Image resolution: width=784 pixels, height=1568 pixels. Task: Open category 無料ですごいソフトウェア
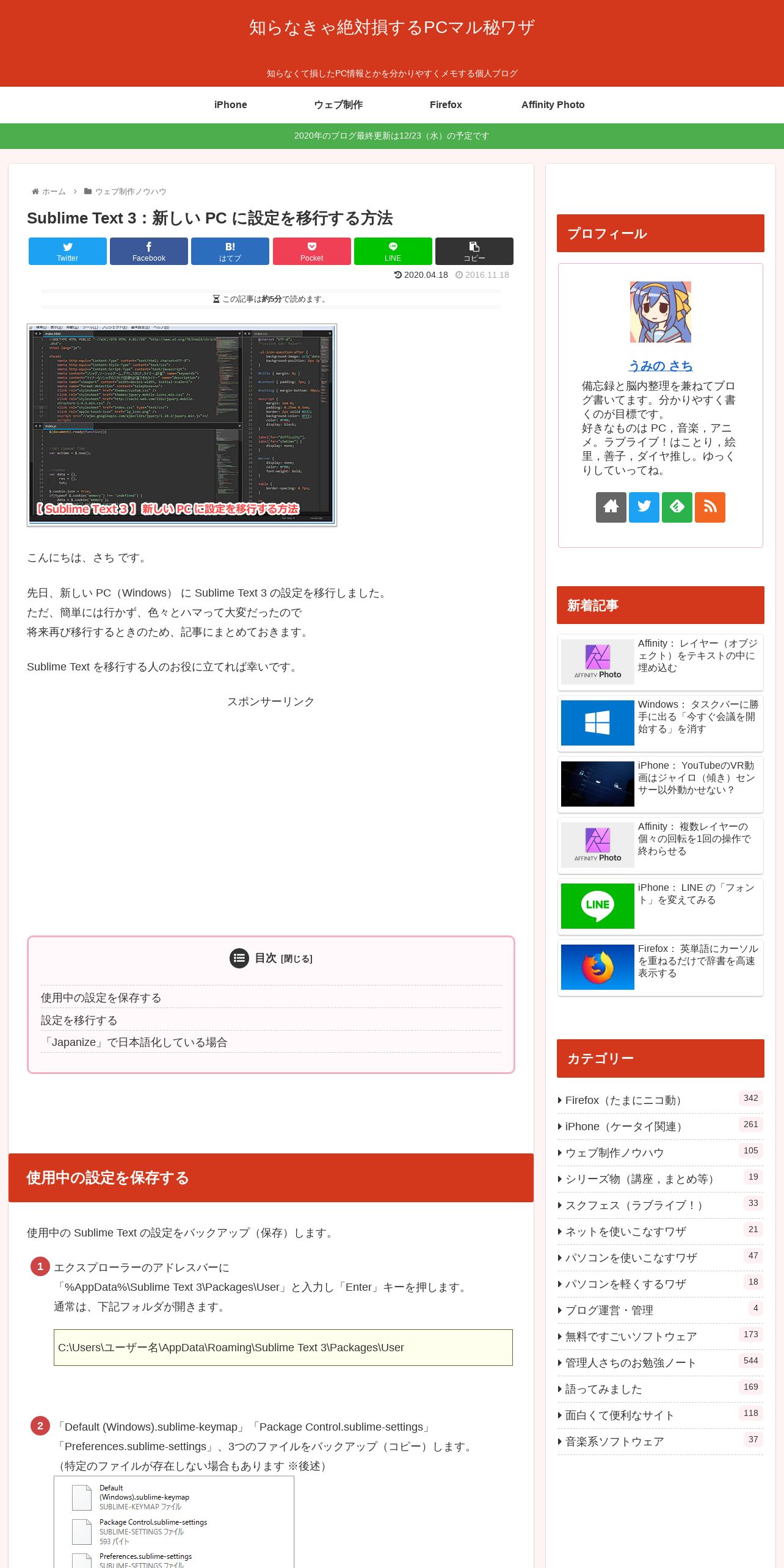[x=661, y=1337]
